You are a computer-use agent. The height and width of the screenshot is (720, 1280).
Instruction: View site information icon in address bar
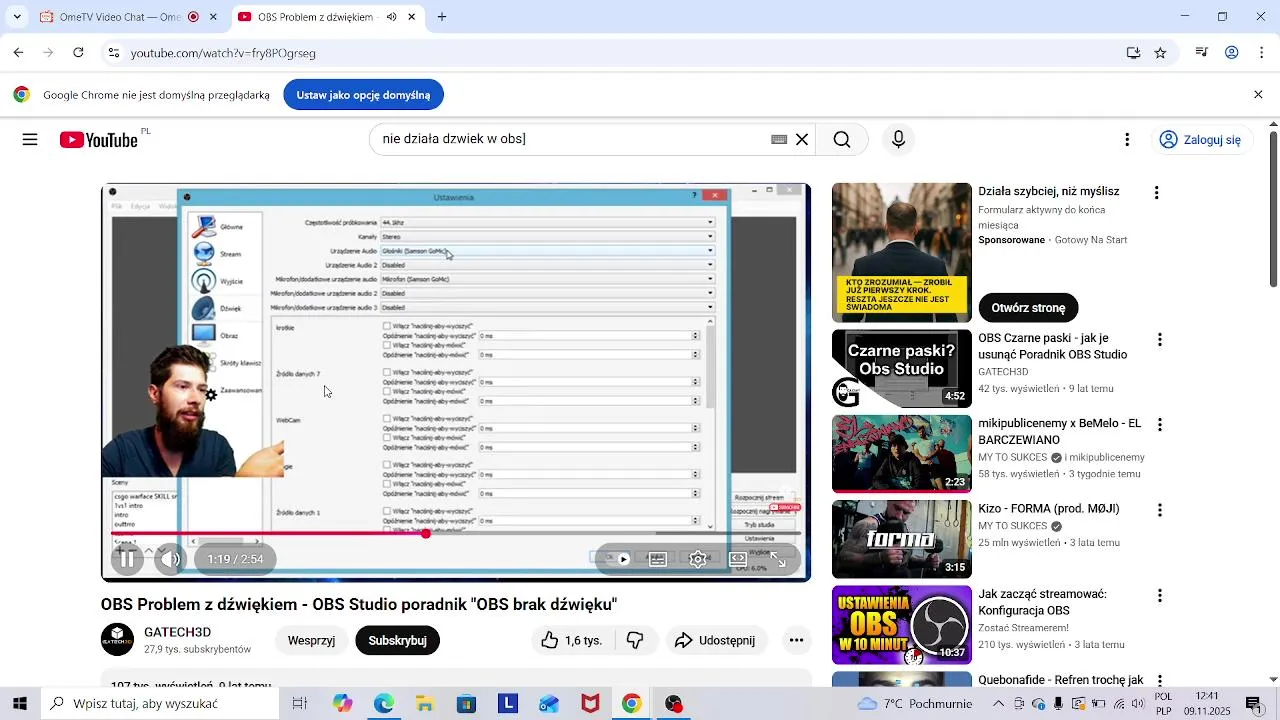[114, 53]
